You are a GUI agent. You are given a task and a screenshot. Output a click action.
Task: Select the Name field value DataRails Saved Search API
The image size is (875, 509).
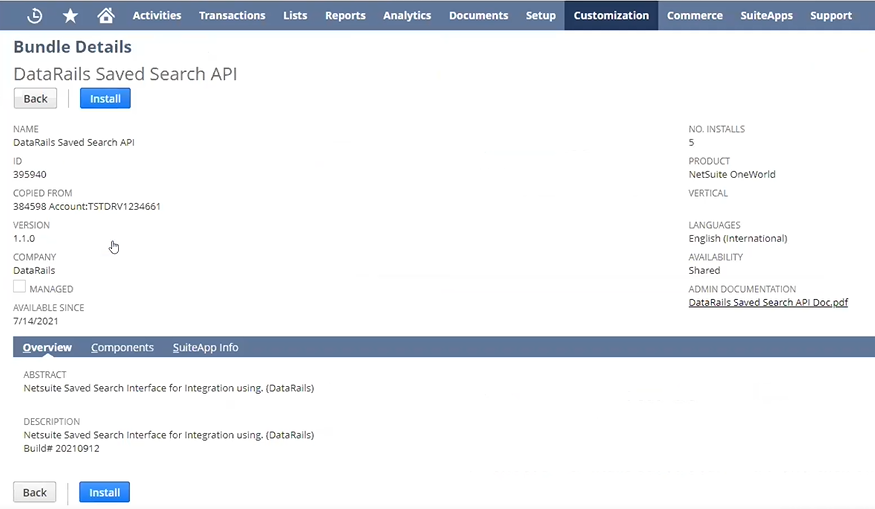74,142
